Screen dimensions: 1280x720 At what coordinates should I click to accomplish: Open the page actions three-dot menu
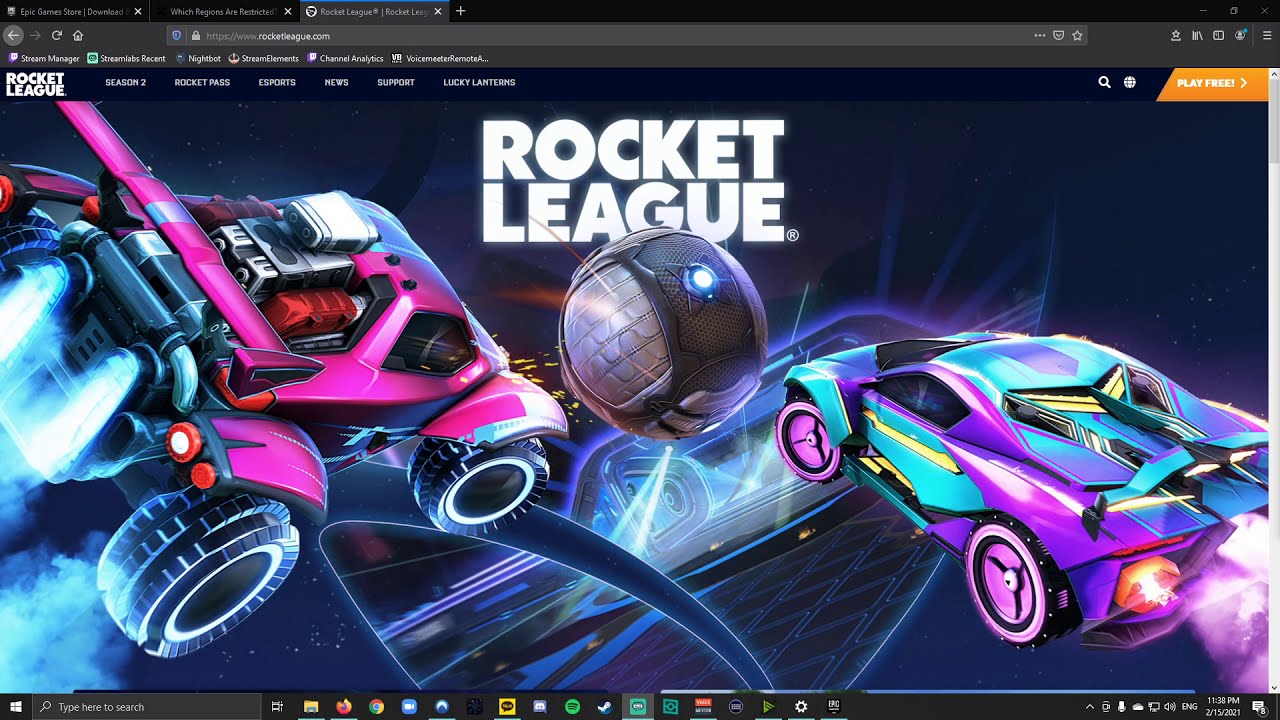(1040, 35)
